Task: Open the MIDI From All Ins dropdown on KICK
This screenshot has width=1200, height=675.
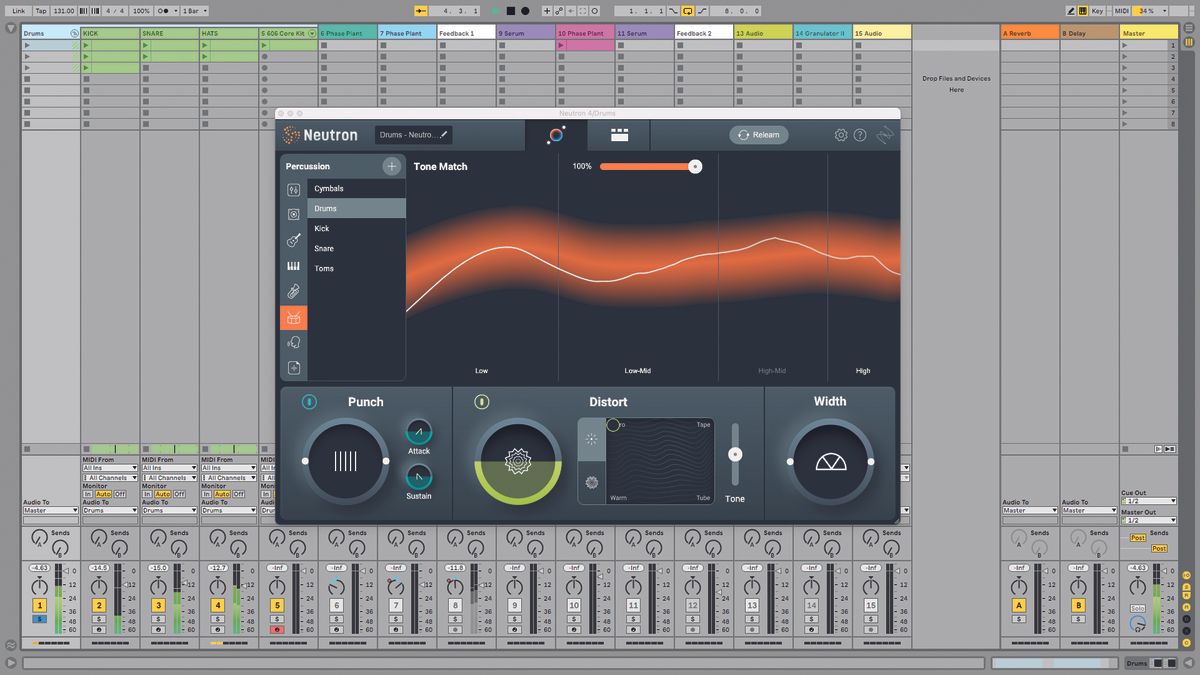Action: pos(110,468)
